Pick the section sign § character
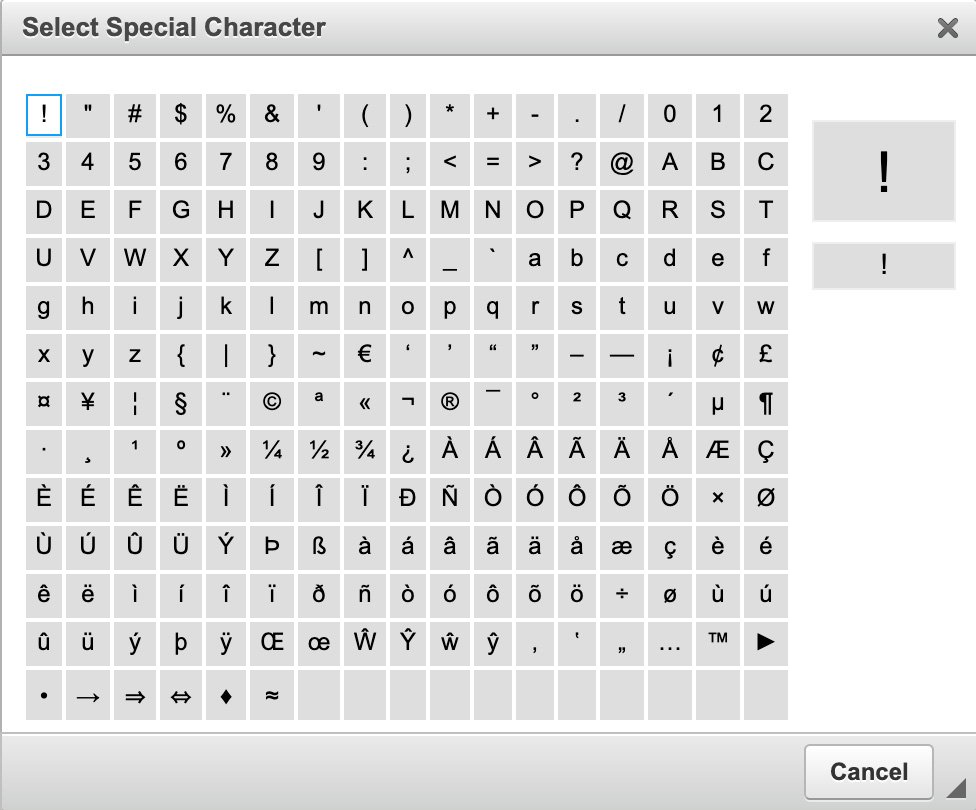The width and height of the screenshot is (976, 810). tap(181, 402)
